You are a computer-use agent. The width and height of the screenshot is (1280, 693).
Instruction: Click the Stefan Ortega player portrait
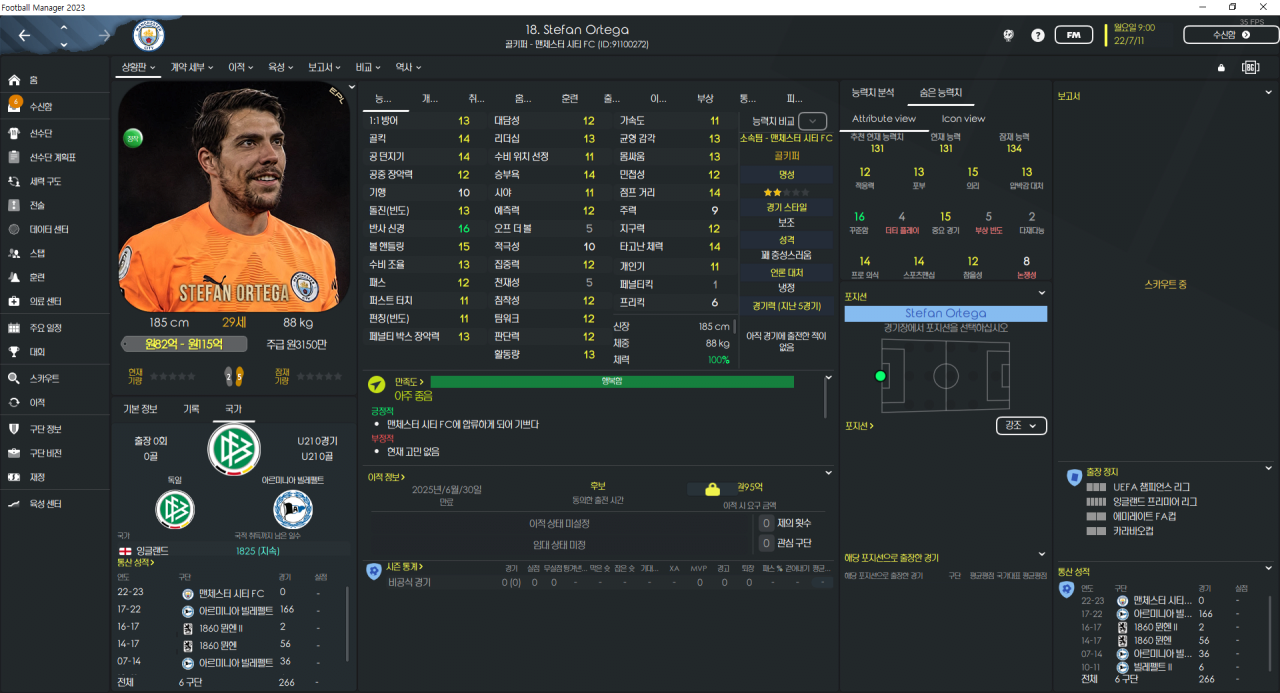(234, 196)
